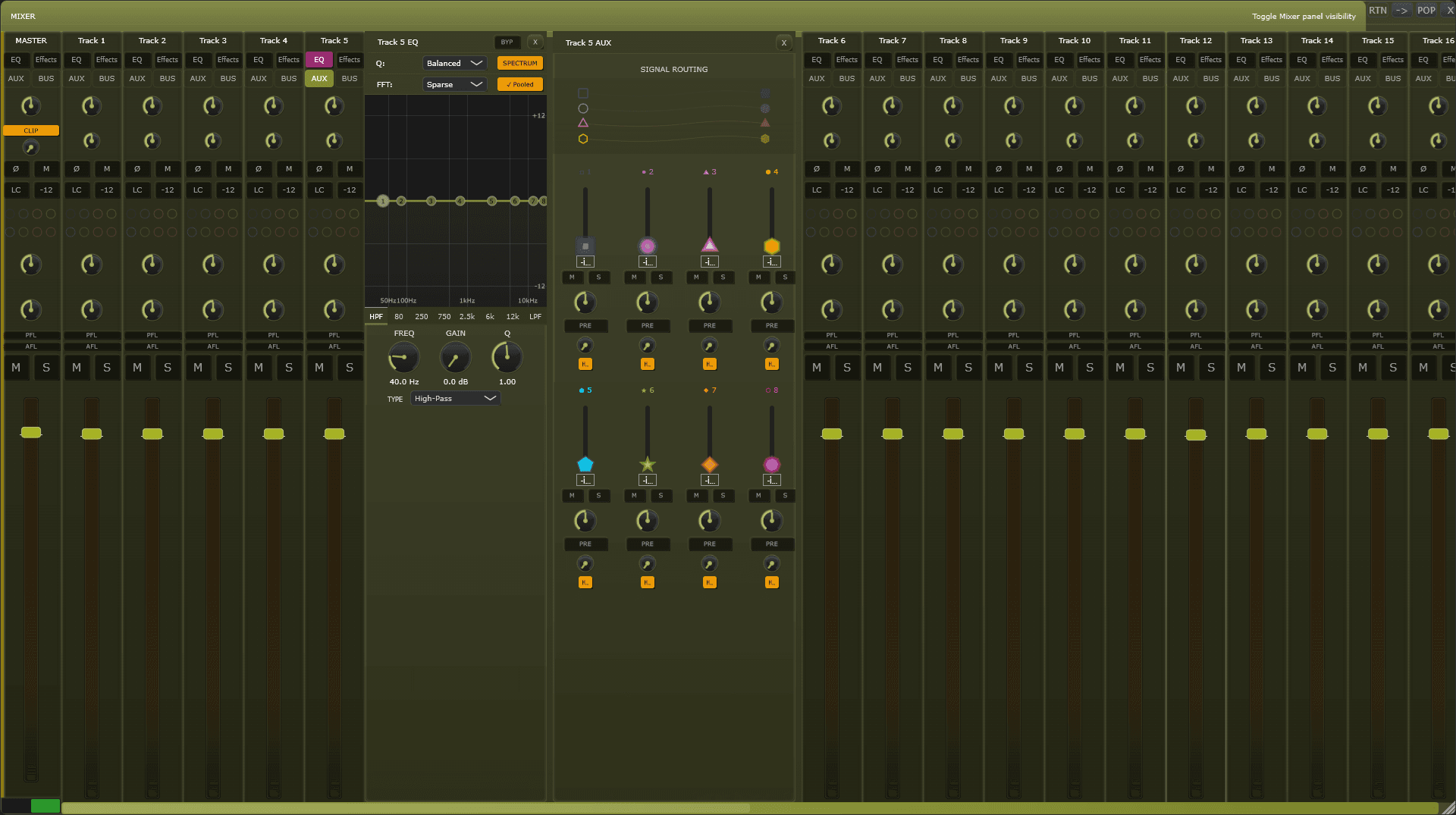Screen dimensions: 1456x815
Task: Open the FFT Sparse dropdown
Action: click(454, 84)
